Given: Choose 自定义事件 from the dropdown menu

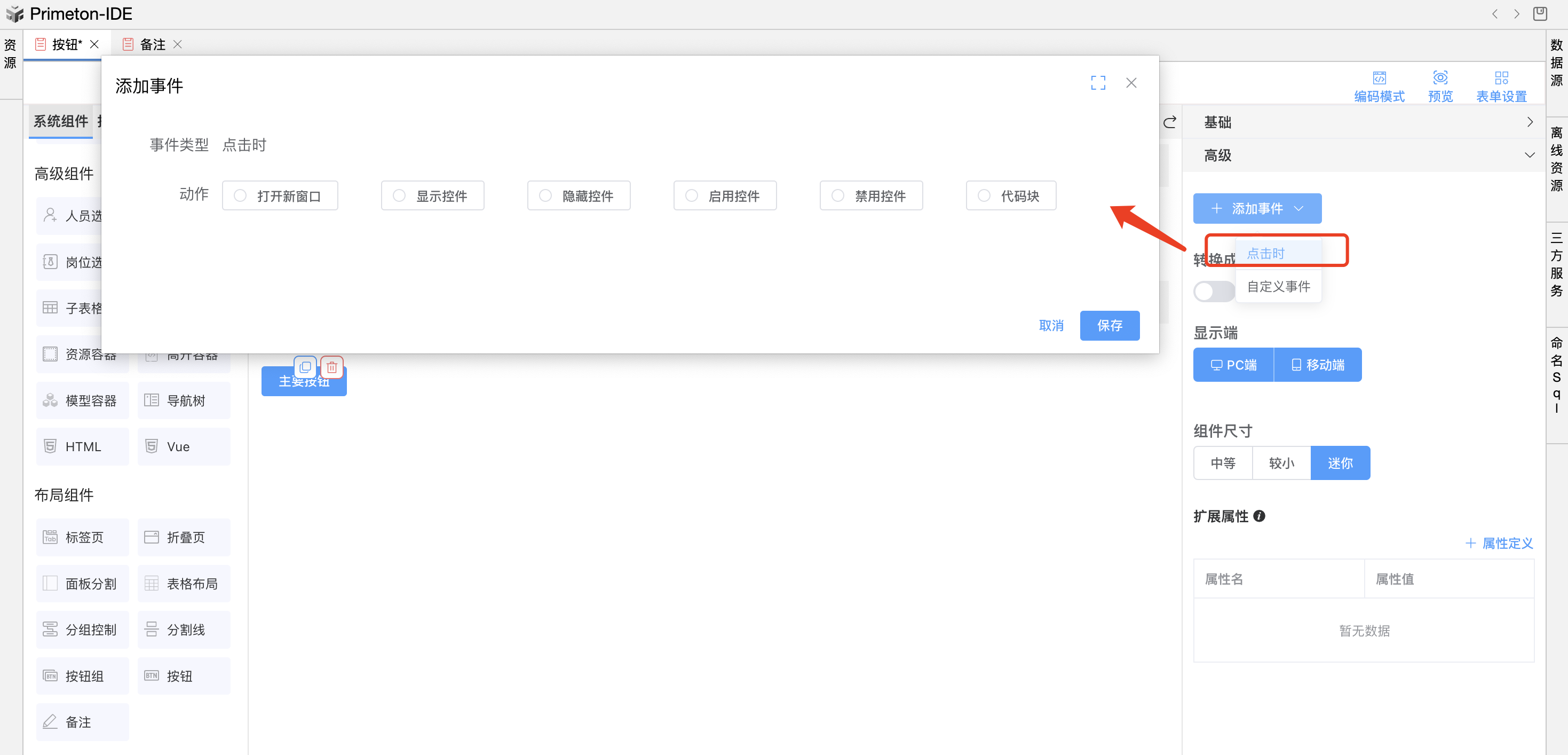Looking at the screenshot, I should click(x=1278, y=286).
